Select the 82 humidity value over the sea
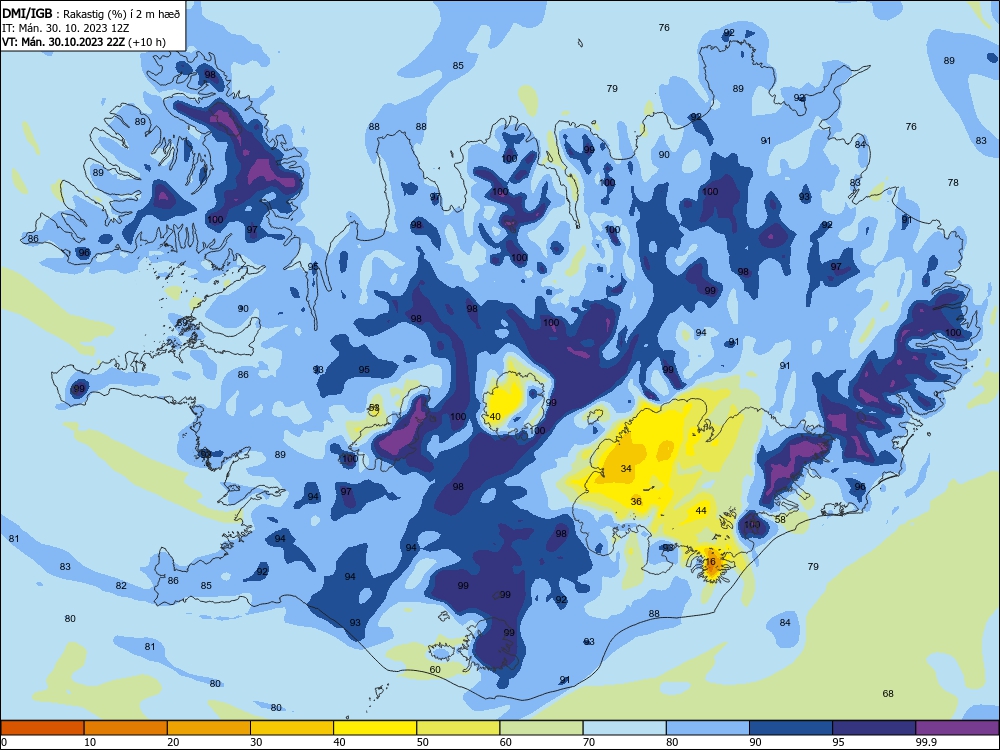The image size is (1000, 750). point(121,585)
